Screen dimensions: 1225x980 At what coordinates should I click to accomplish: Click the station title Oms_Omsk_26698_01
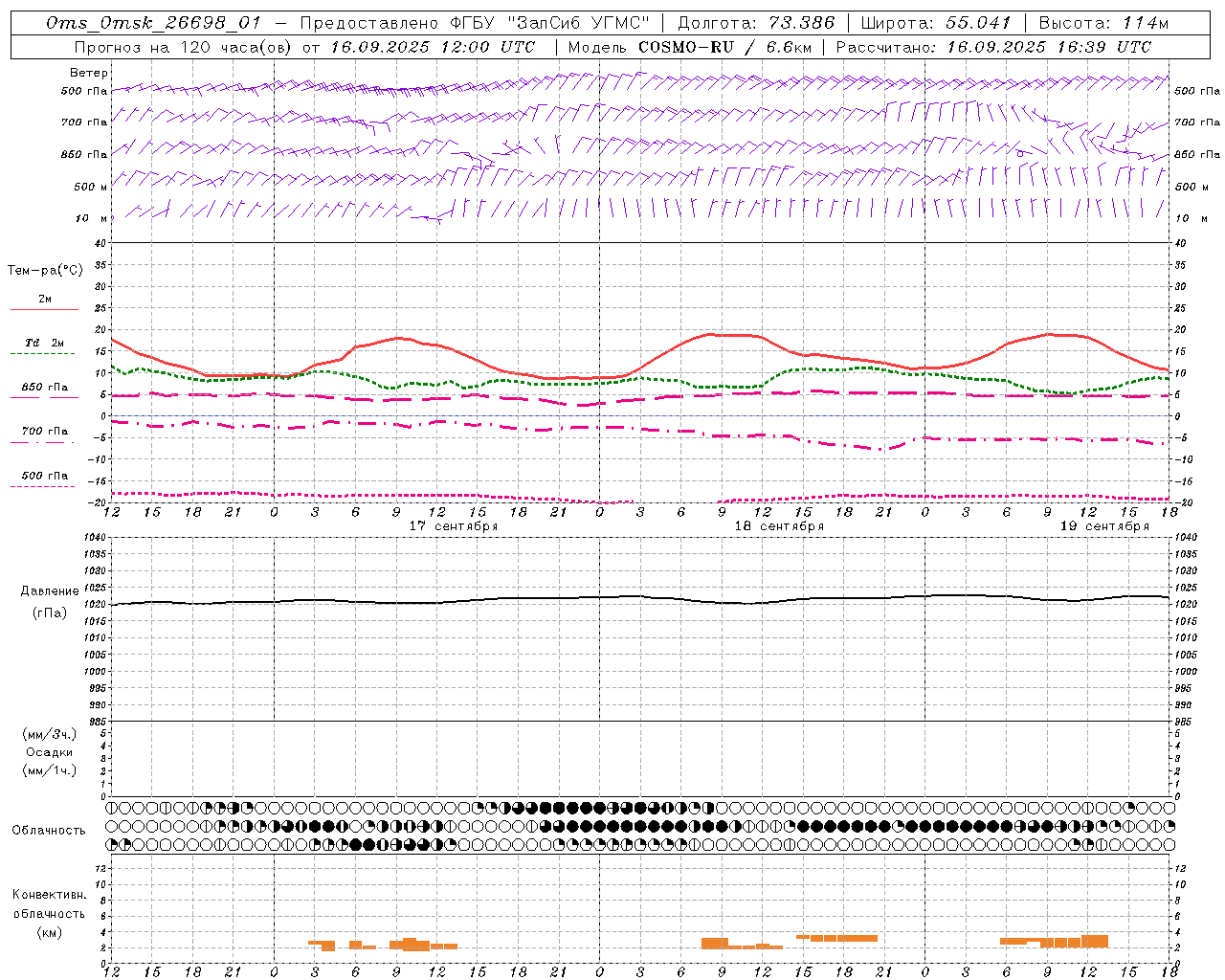coord(153,23)
